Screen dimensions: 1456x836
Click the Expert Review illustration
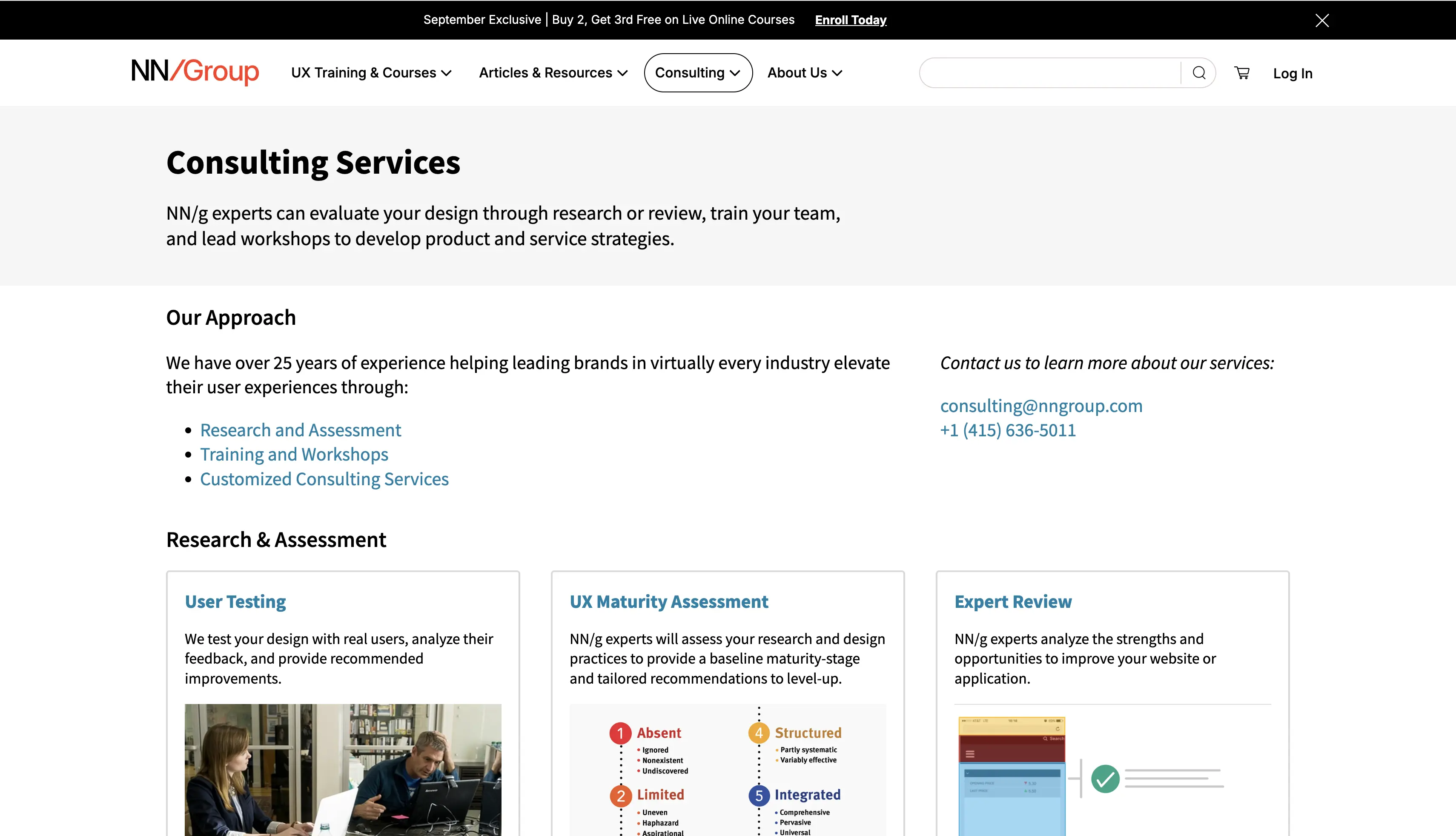tap(1113, 770)
